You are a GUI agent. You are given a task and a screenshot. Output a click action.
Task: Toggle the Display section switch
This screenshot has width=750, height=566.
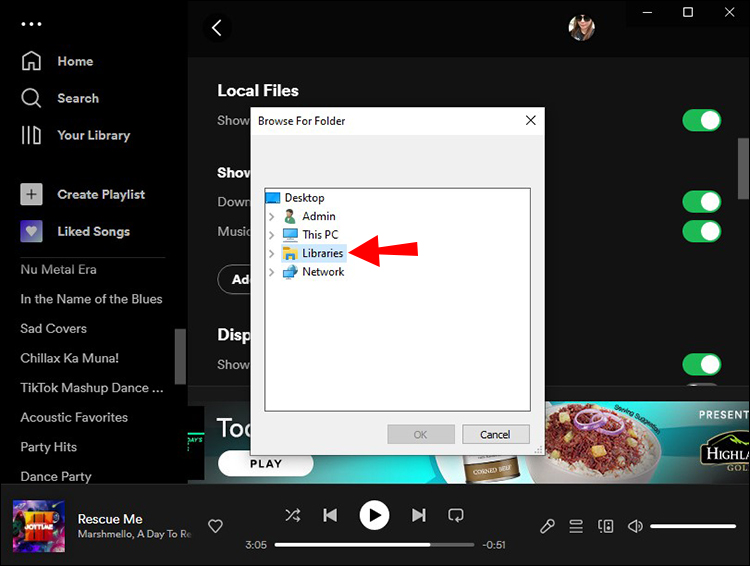pyautogui.click(x=702, y=364)
